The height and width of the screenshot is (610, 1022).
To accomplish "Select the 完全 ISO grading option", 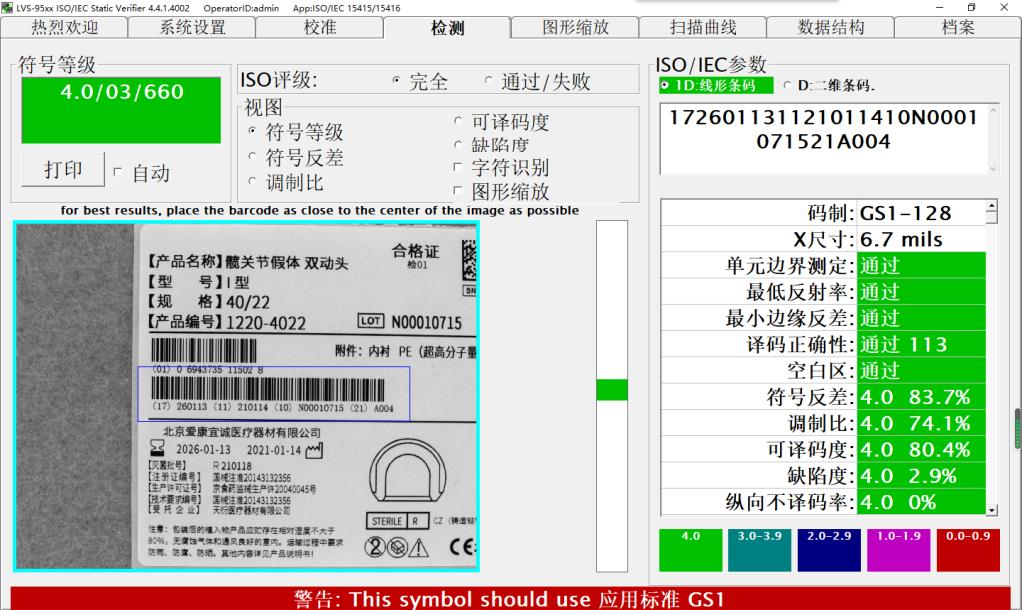I will [x=396, y=80].
